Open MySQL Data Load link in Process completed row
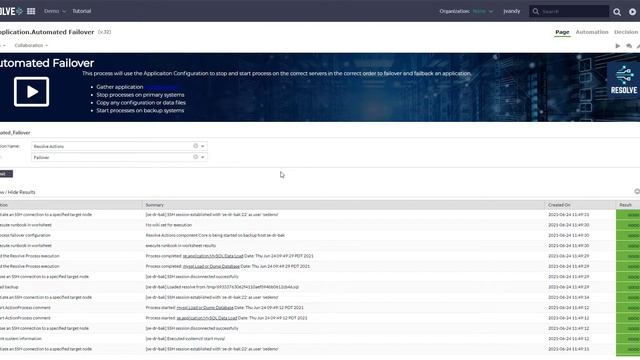This screenshot has width=640, height=360. coord(213,256)
